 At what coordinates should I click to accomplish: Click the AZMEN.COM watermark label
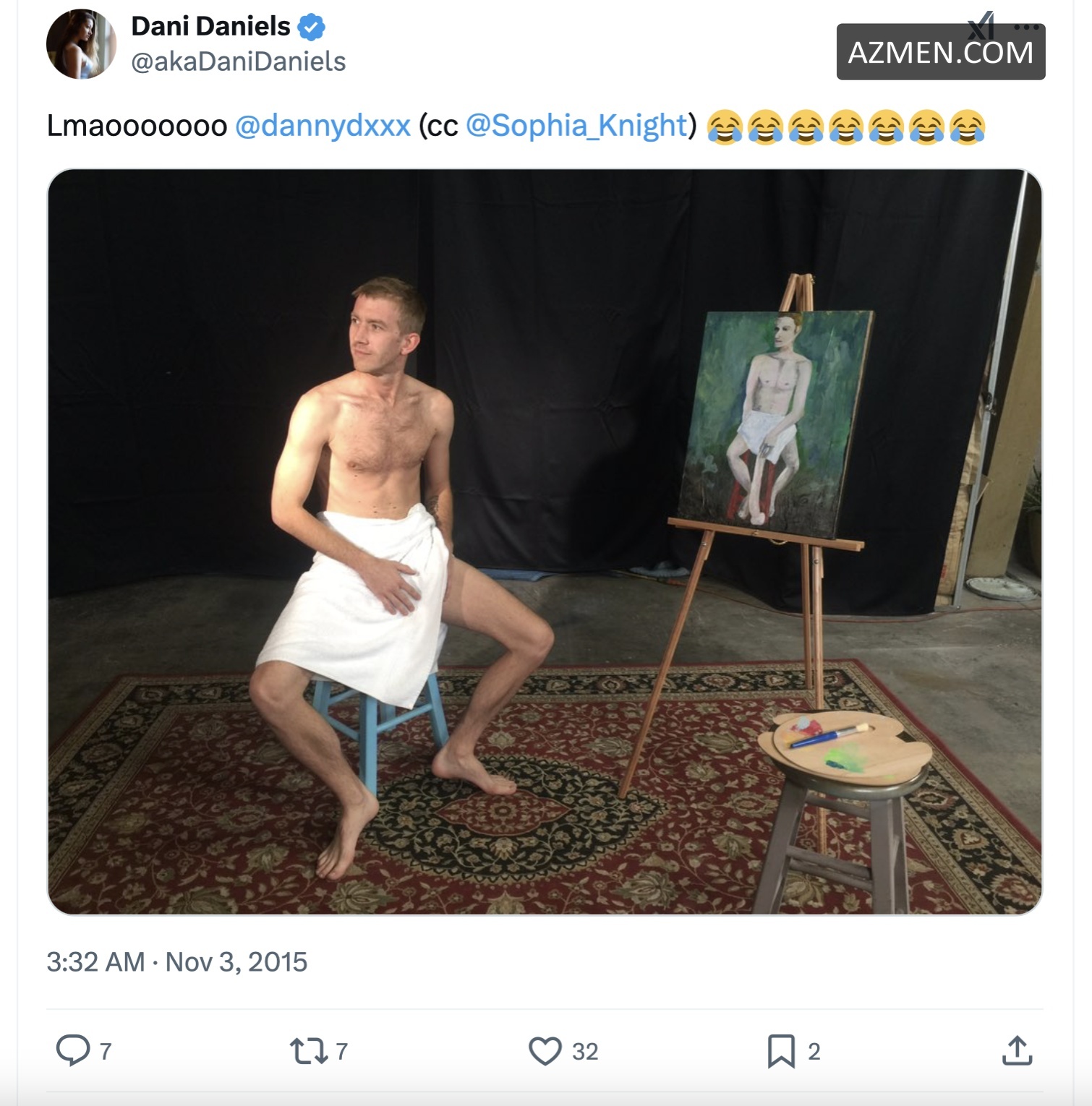[940, 53]
